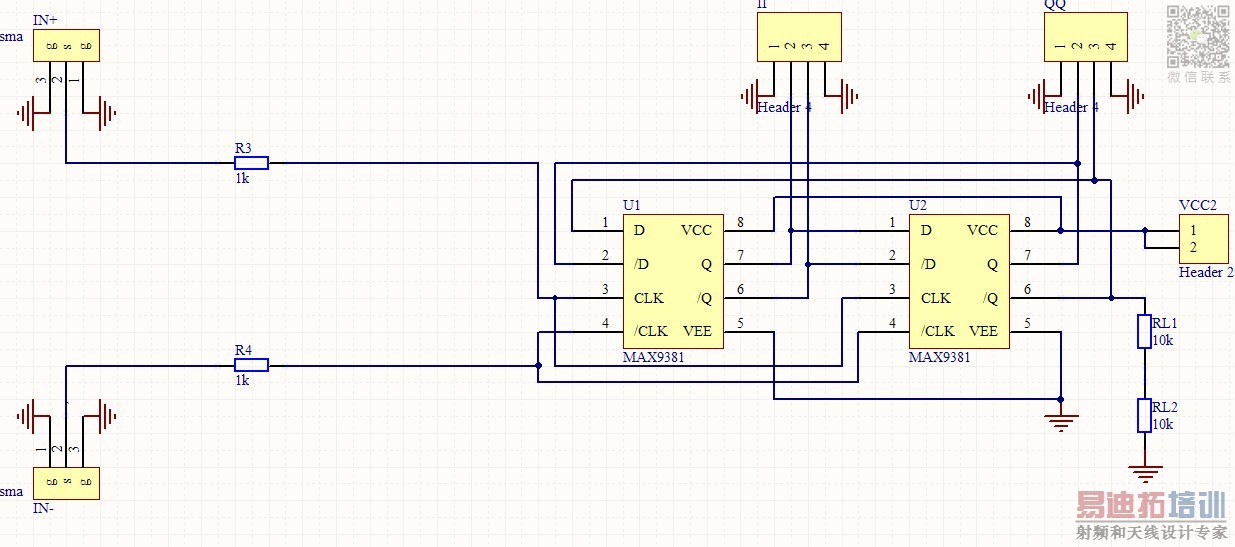The image size is (1235, 547).
Task: Select the R4 resistor symbol
Action: (251, 366)
